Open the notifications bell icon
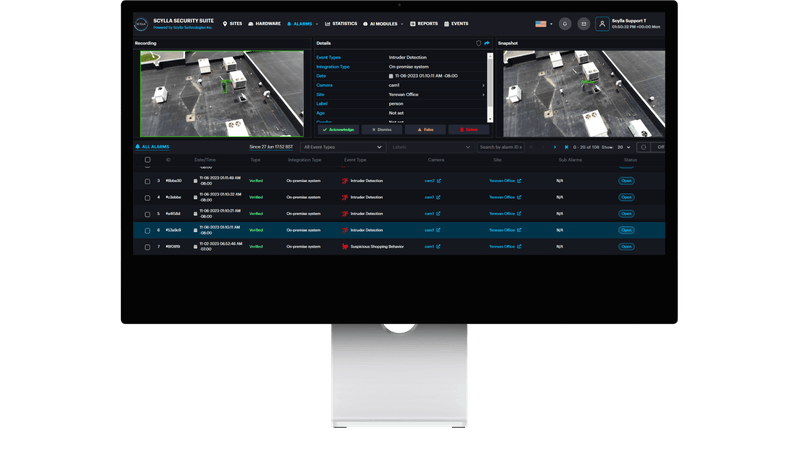The height and width of the screenshot is (456, 812). coord(565,24)
